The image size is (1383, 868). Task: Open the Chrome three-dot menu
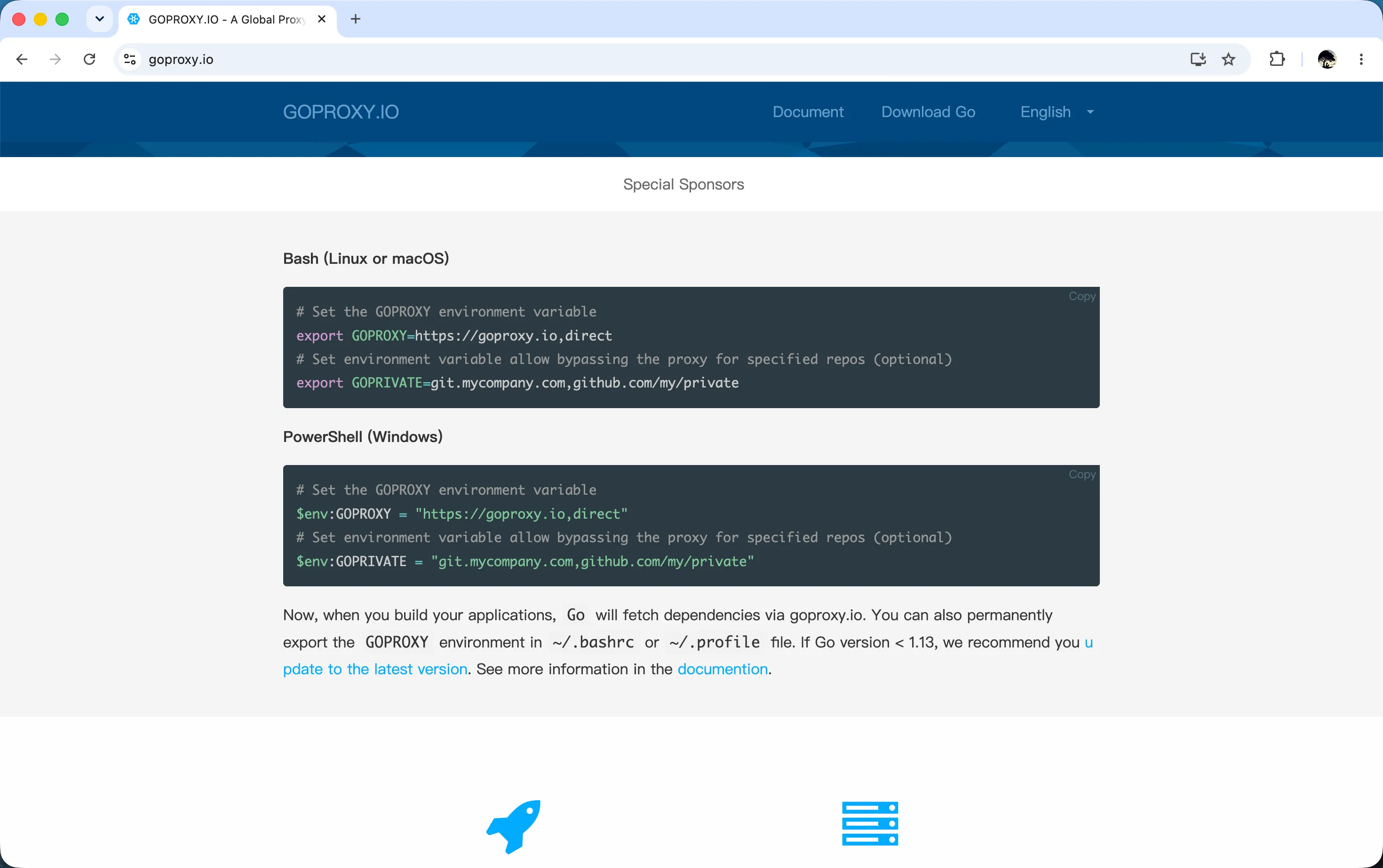coord(1361,59)
